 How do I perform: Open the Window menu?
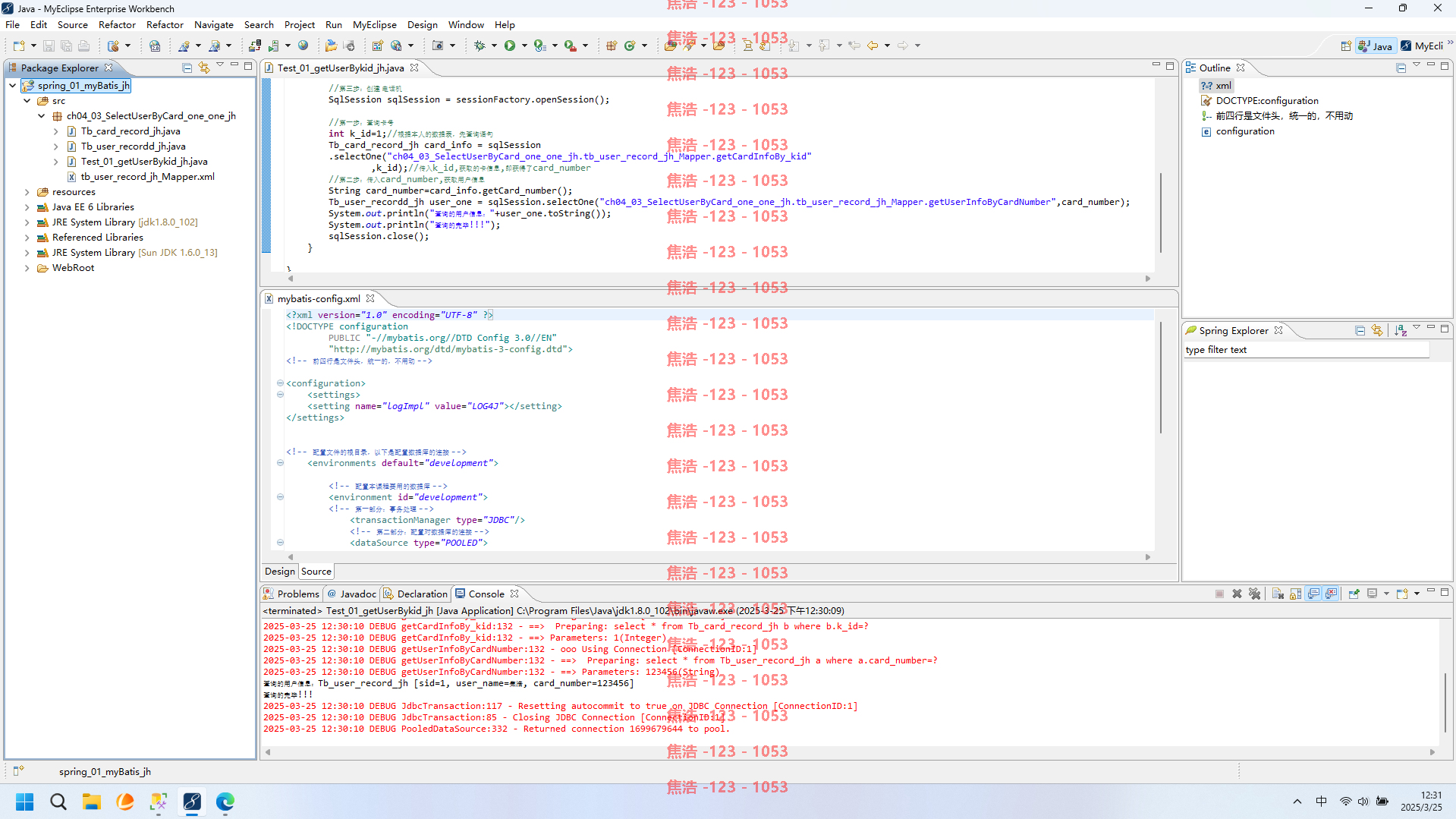click(466, 25)
